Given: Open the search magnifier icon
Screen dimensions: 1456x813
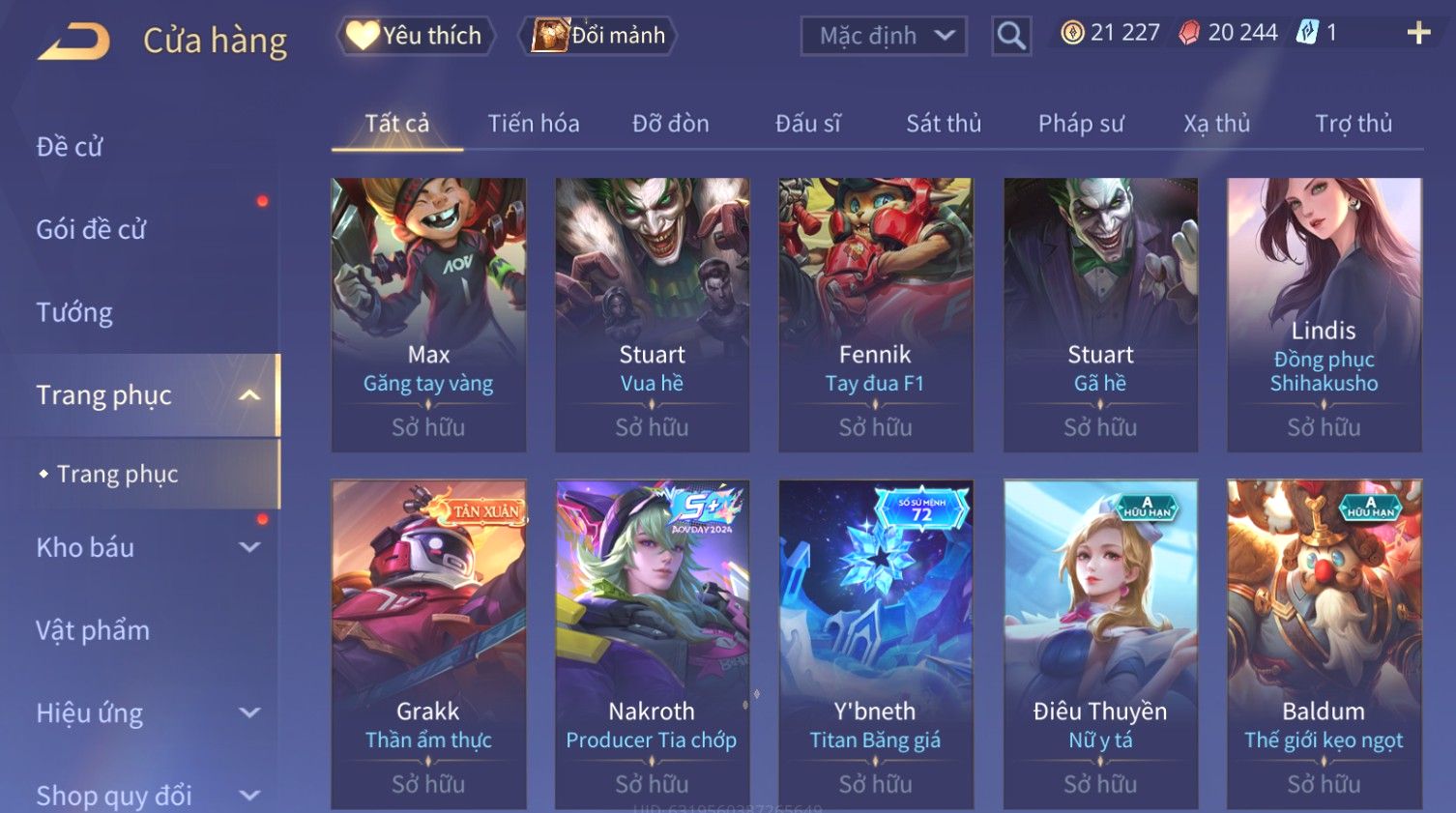Looking at the screenshot, I should click(x=1011, y=36).
